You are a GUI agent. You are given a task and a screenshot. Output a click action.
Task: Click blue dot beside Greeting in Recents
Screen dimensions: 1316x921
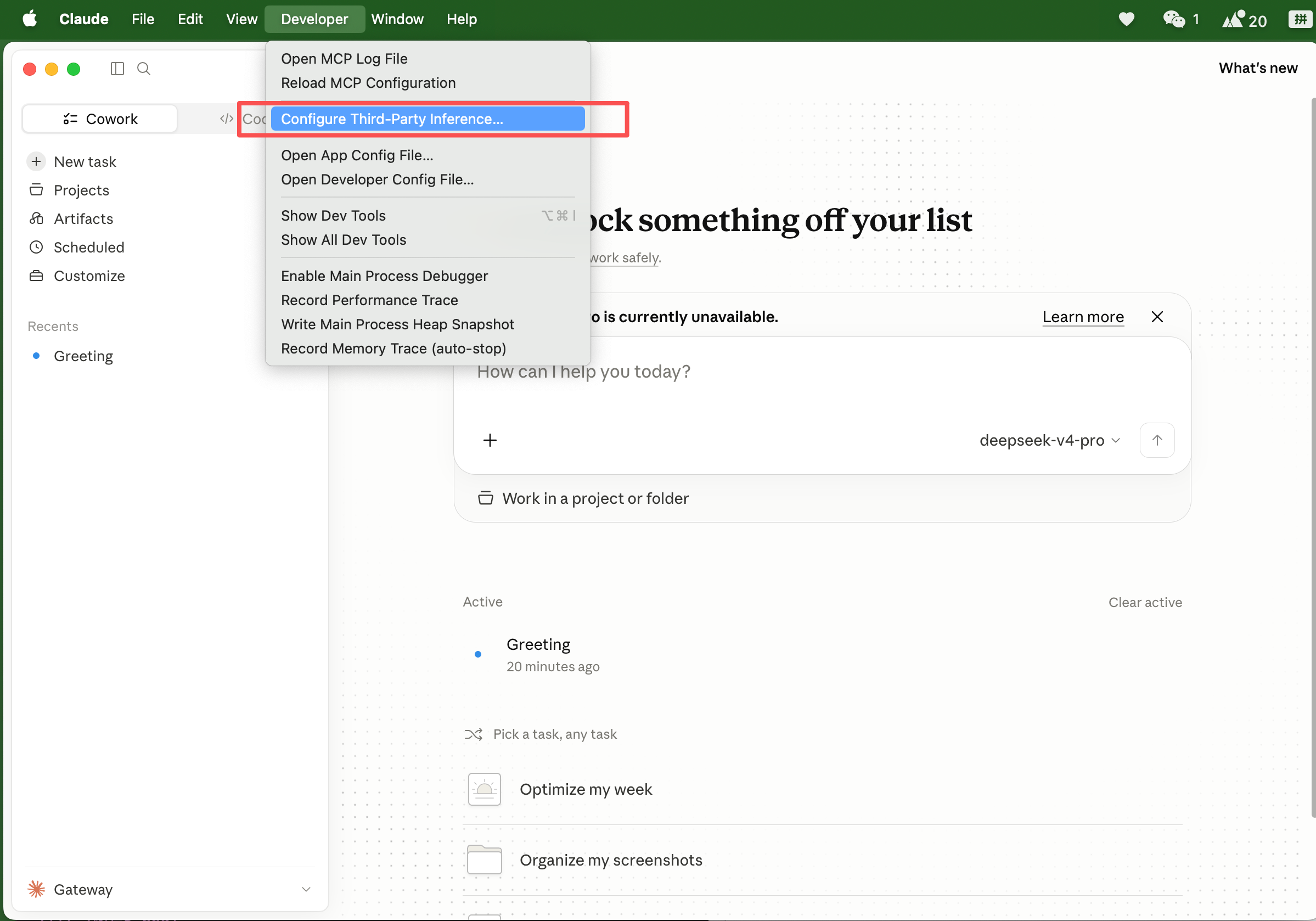(36, 356)
